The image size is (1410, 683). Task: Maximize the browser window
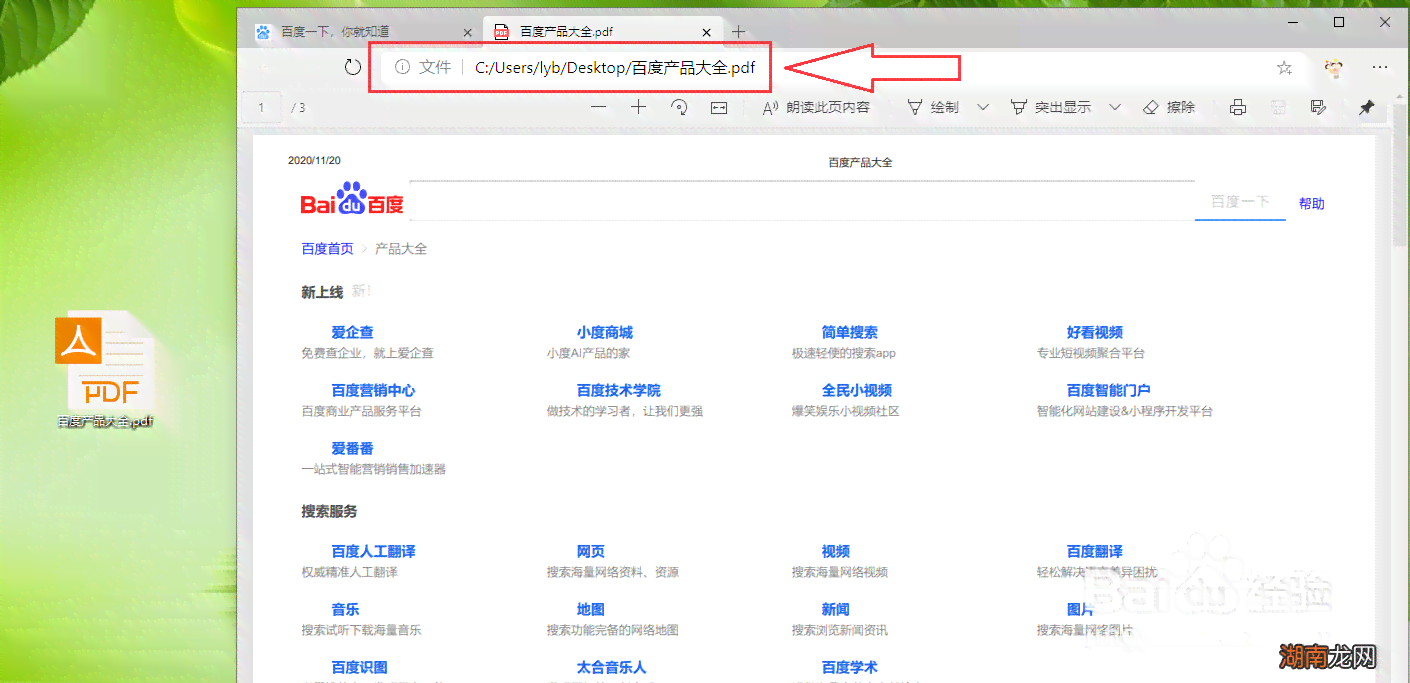tap(1339, 22)
